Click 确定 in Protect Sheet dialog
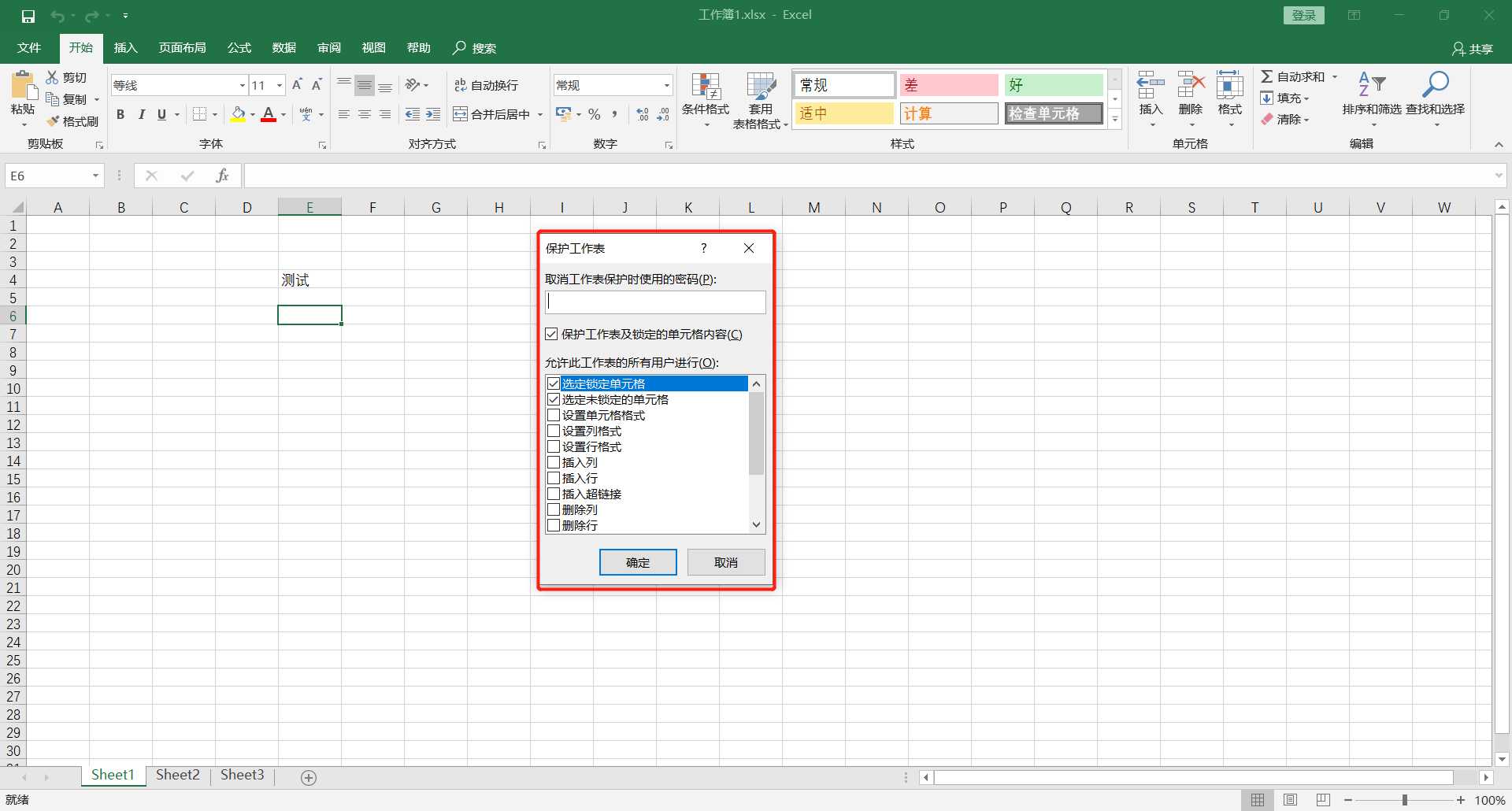 (x=638, y=562)
